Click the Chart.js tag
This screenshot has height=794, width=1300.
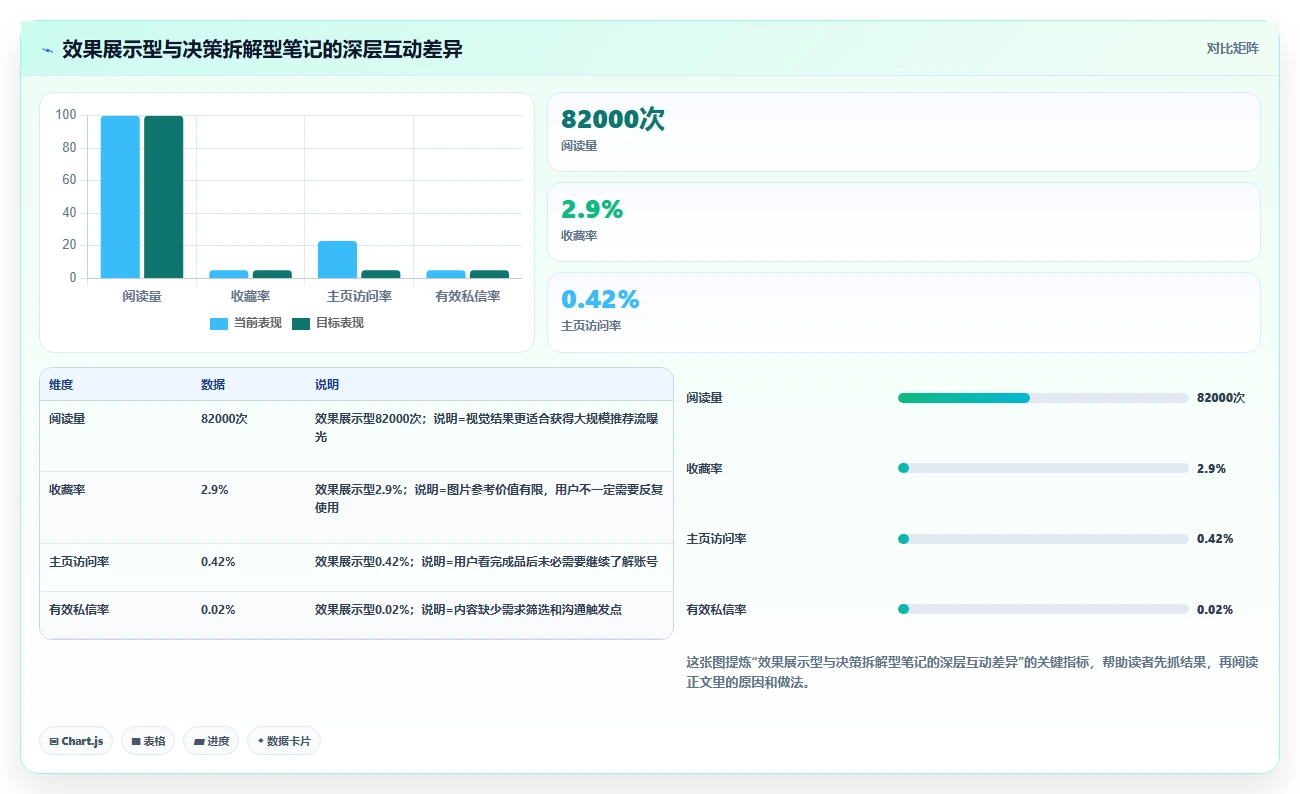click(76, 741)
